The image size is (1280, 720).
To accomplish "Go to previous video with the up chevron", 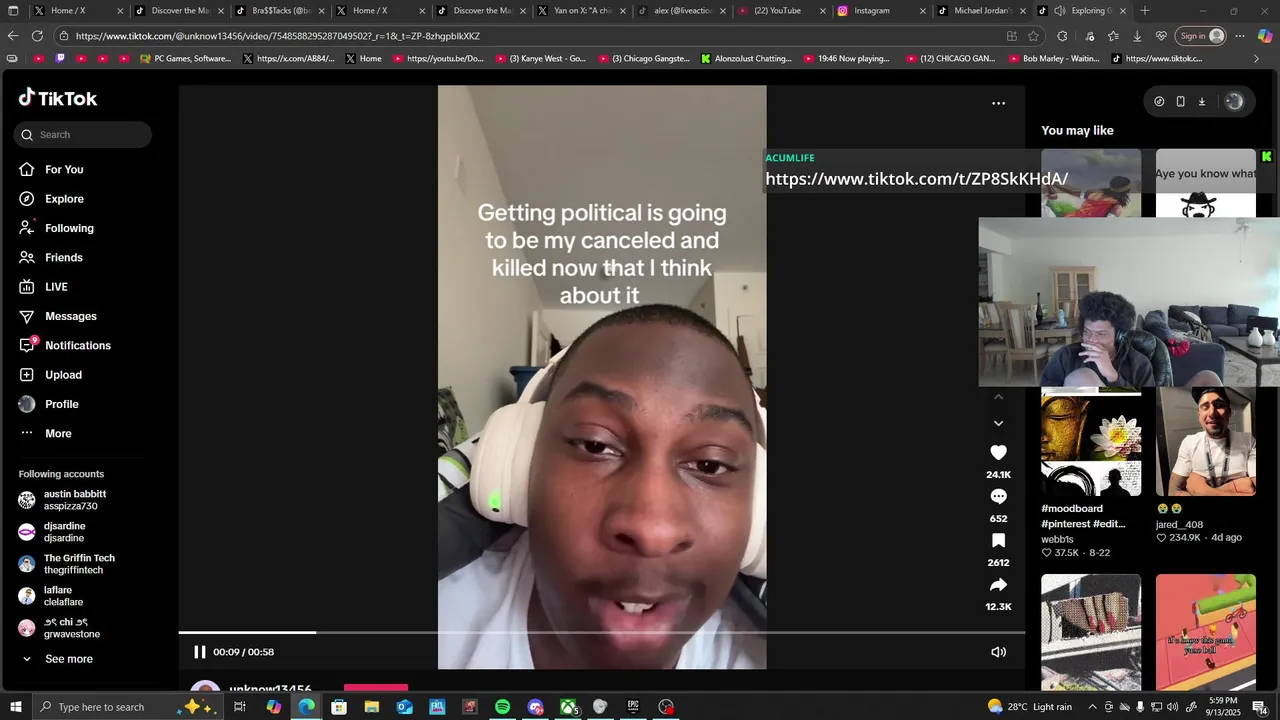I will pos(998,397).
